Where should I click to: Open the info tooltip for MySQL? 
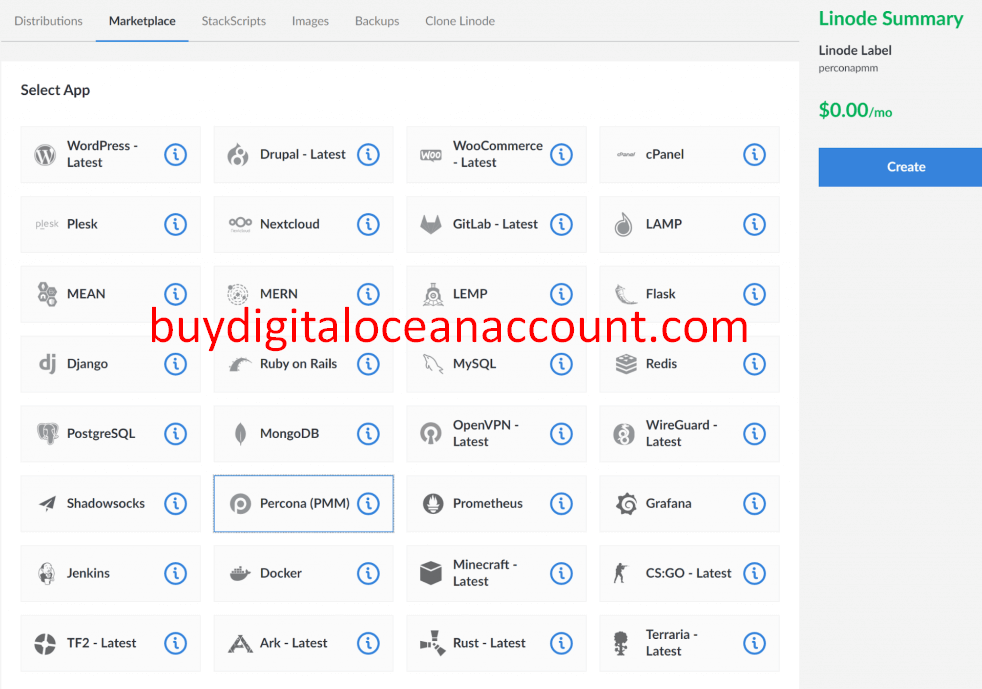click(561, 364)
